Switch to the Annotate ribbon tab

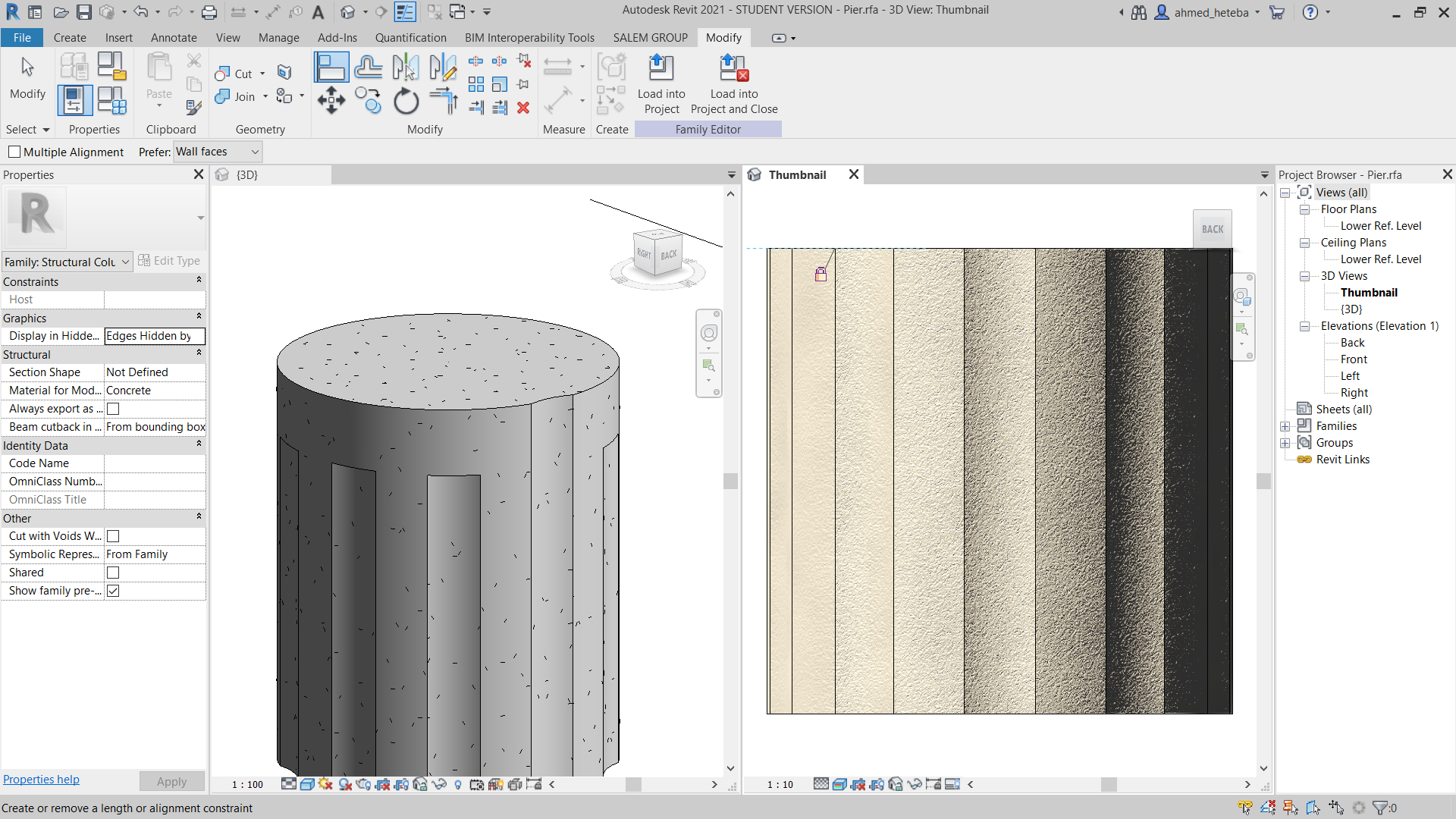[174, 37]
